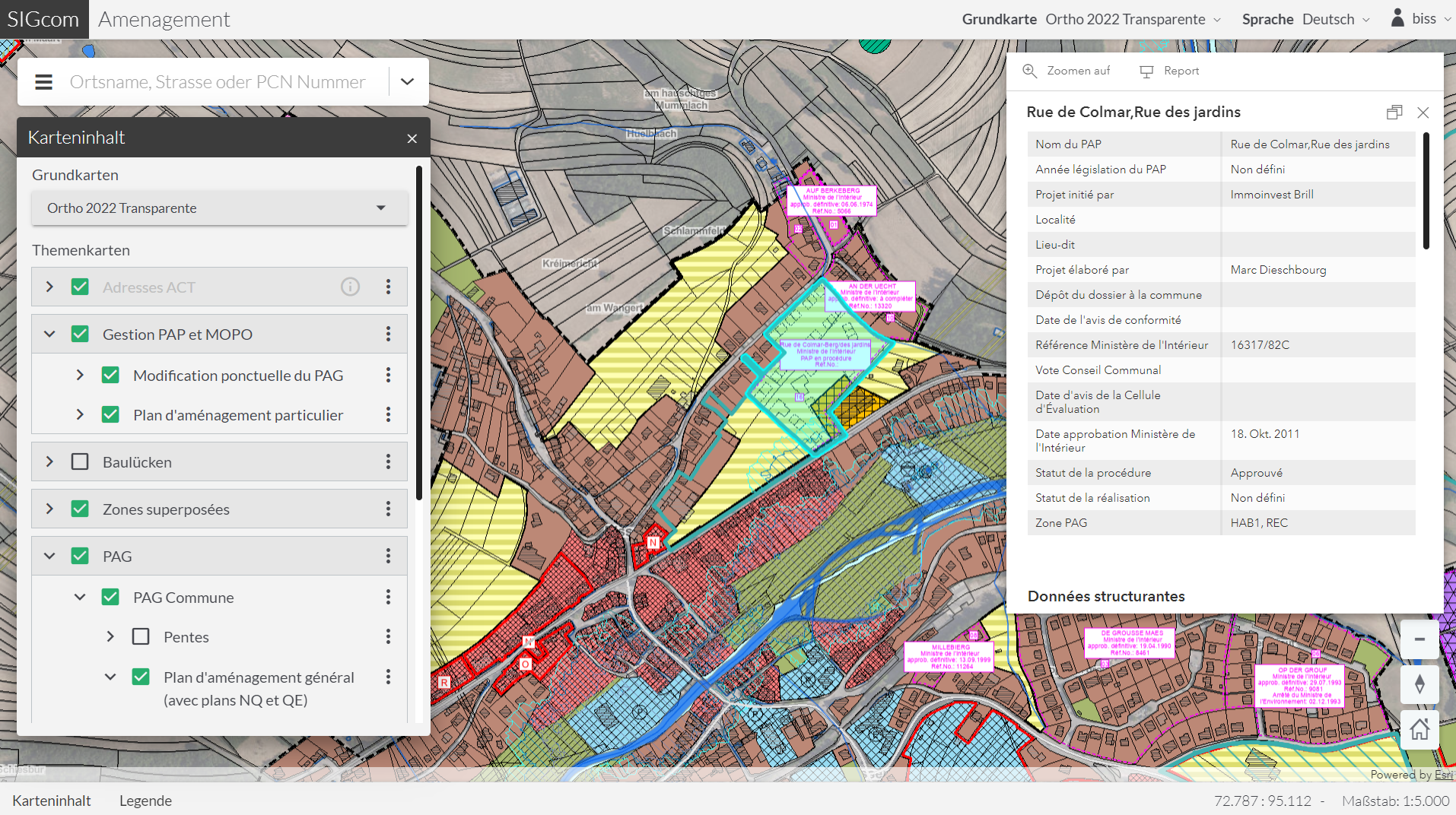Click the Report monitor icon
Screen dimensions: 1456x815
(1146, 71)
